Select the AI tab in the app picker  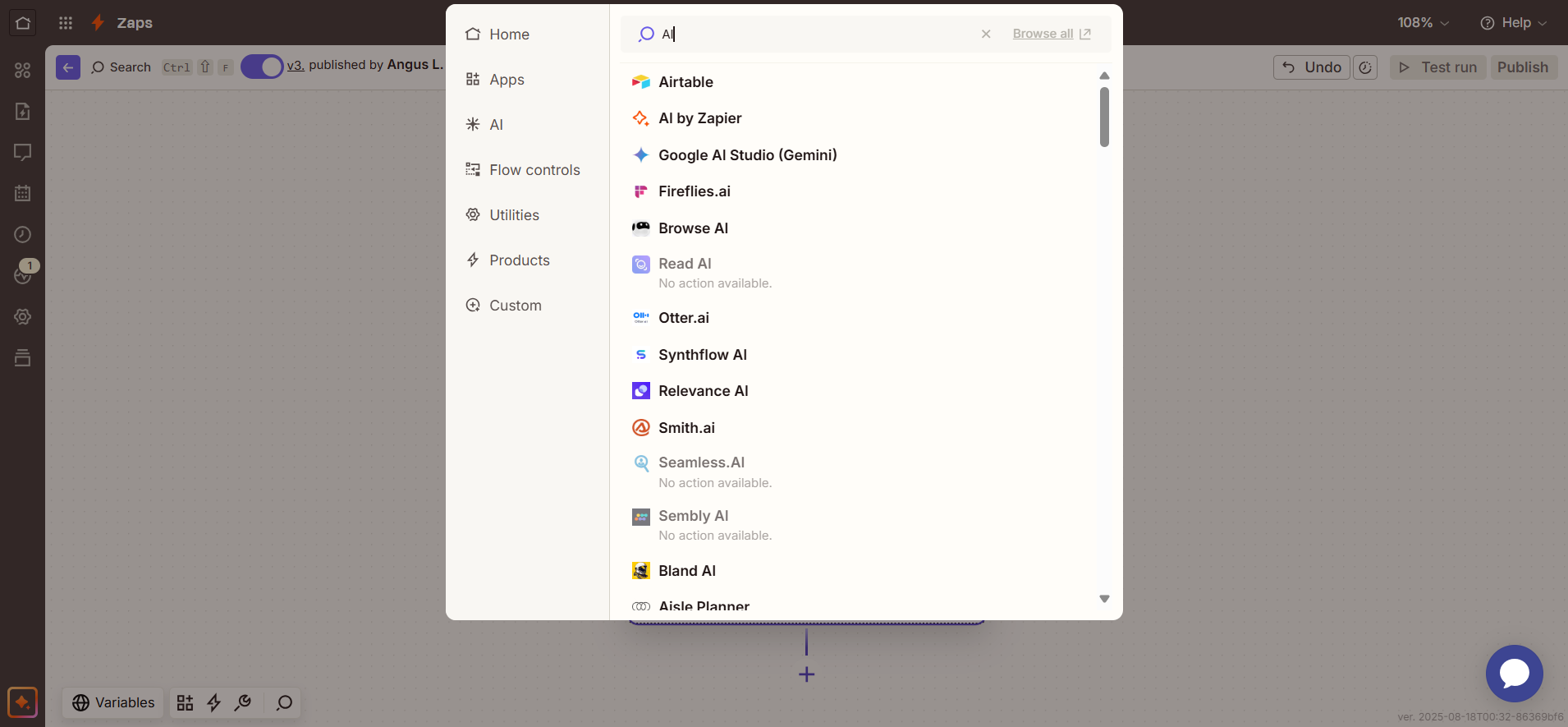click(527, 125)
